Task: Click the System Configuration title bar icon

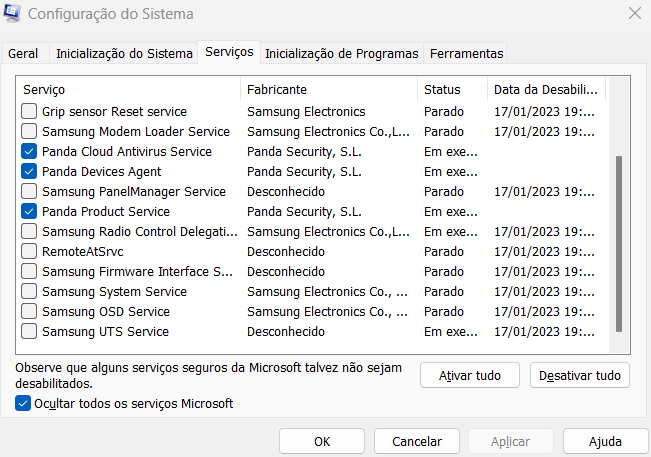Action: click(13, 15)
